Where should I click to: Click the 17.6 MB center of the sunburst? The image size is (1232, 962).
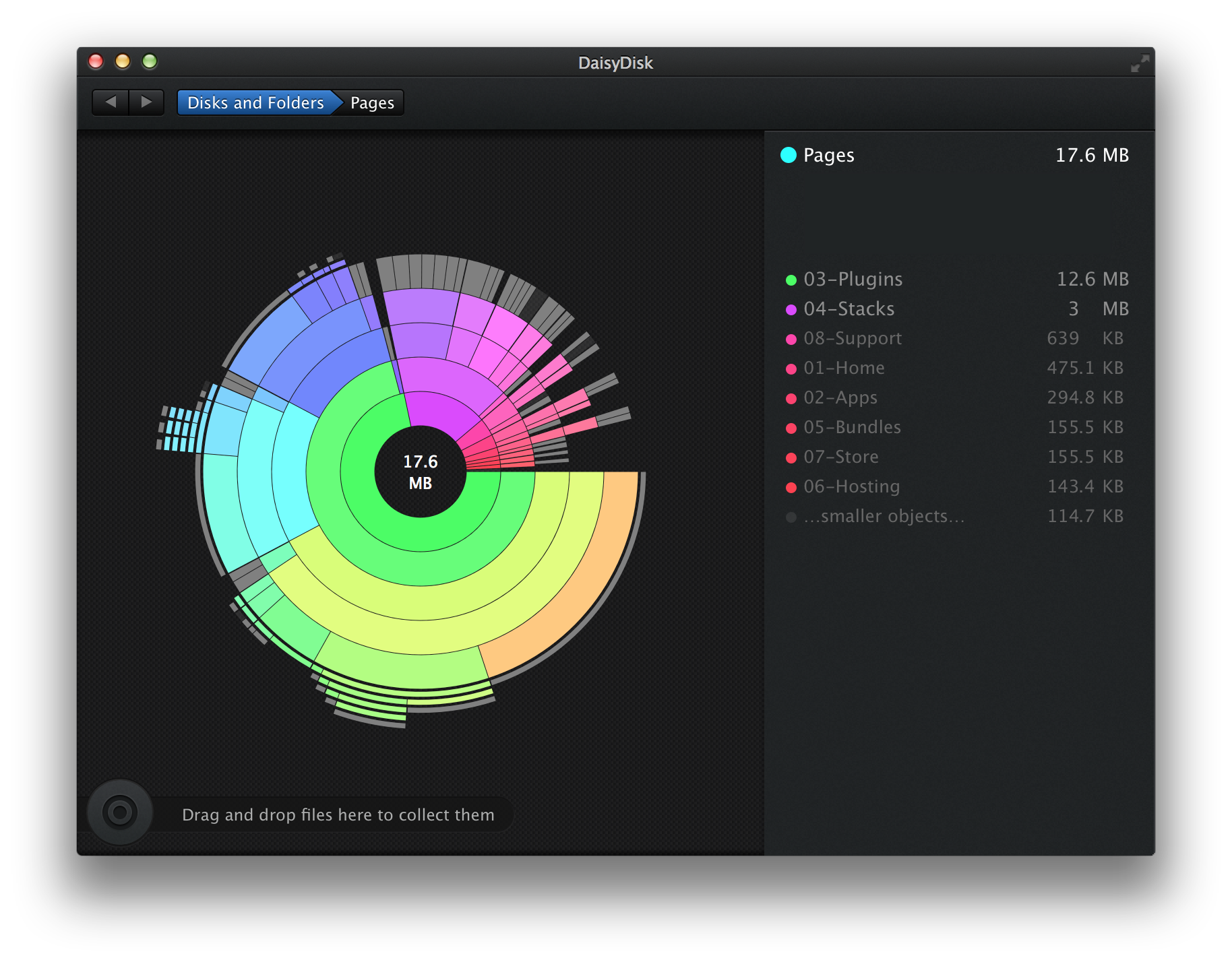point(420,472)
